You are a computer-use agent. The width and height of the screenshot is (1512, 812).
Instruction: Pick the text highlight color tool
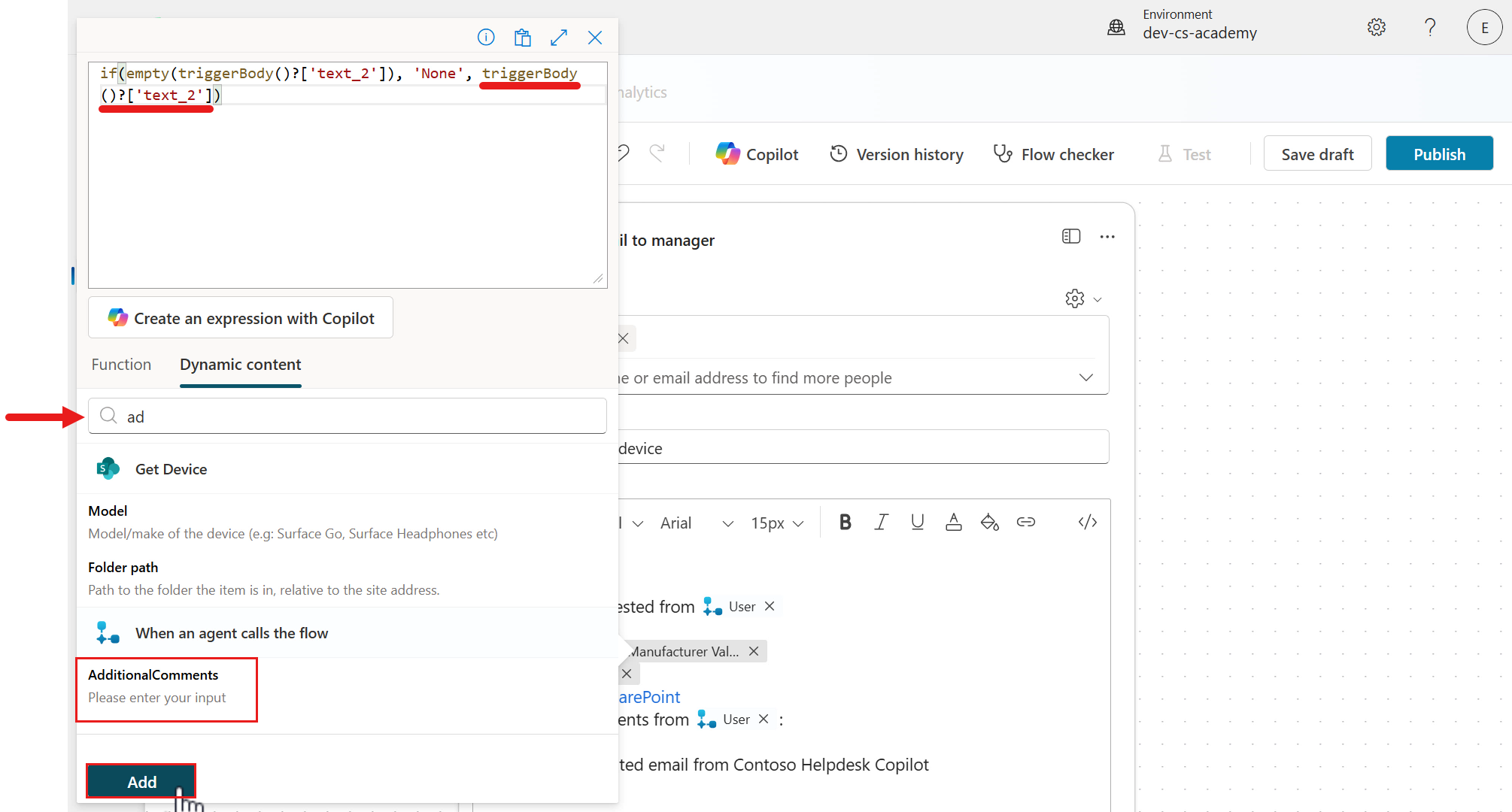click(989, 522)
